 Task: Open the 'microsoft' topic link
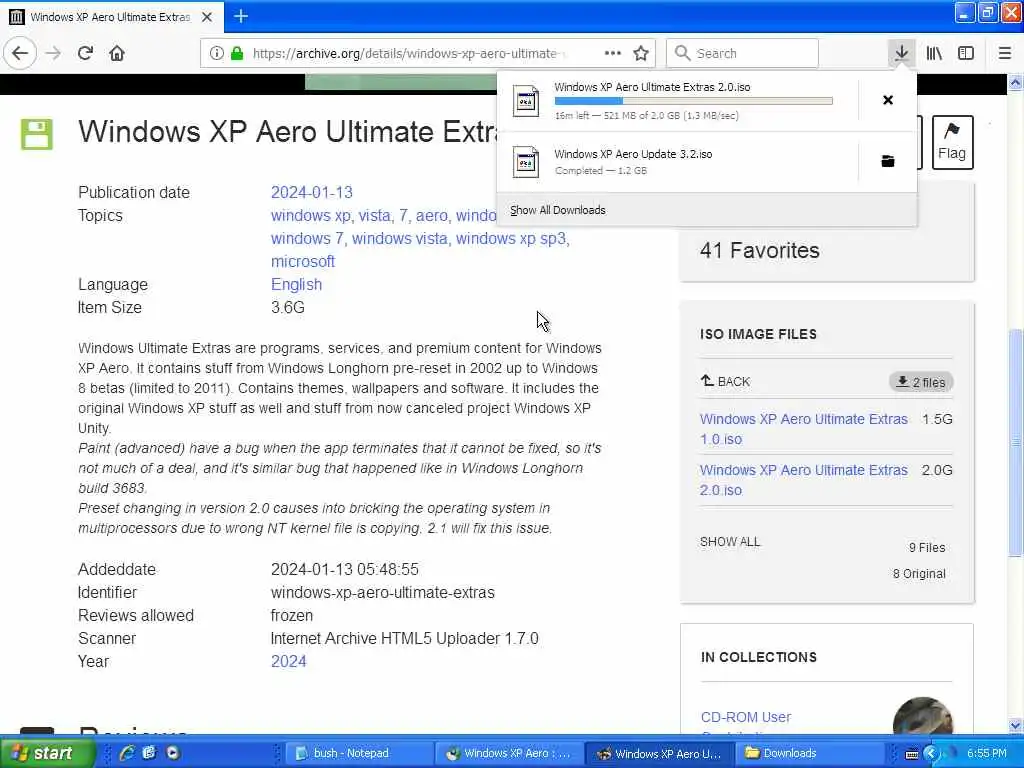click(x=303, y=261)
